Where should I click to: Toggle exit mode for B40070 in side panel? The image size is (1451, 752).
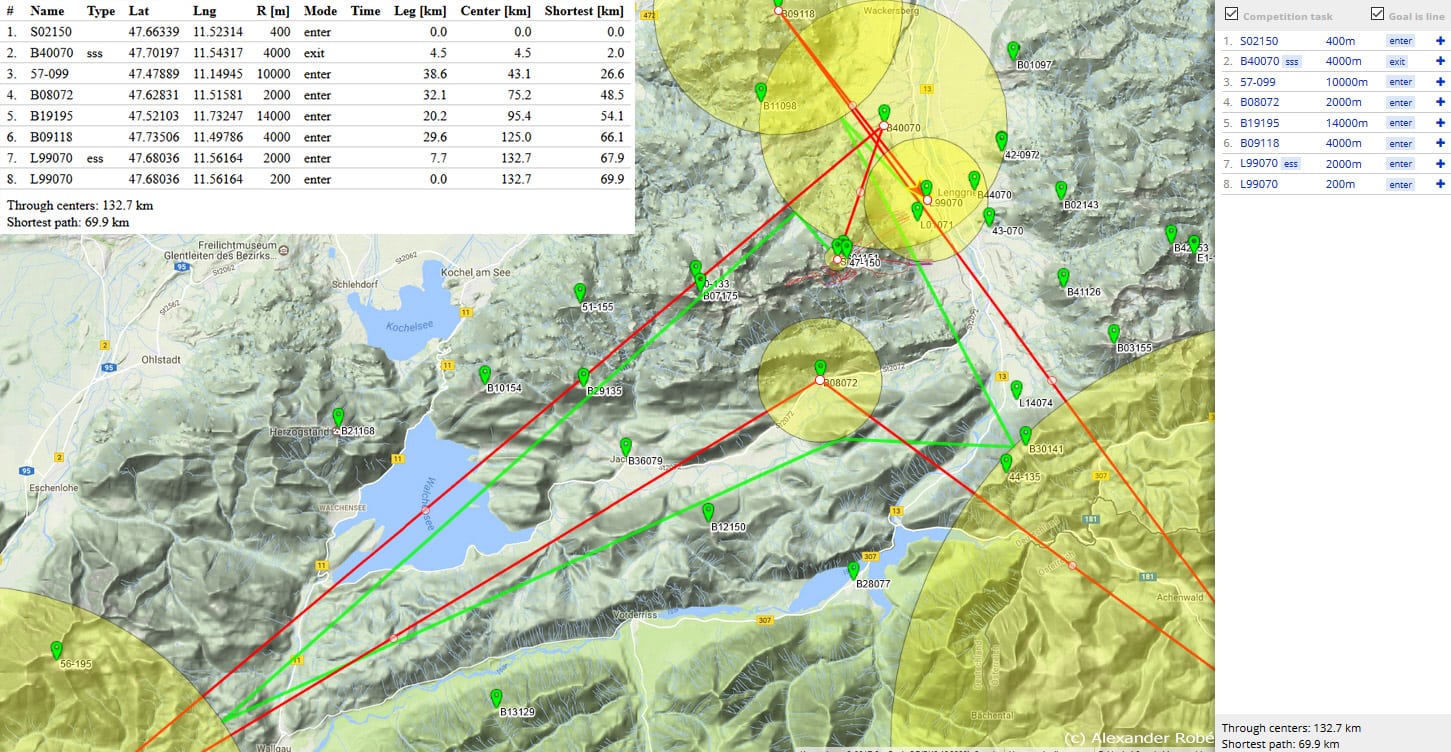click(1397, 62)
